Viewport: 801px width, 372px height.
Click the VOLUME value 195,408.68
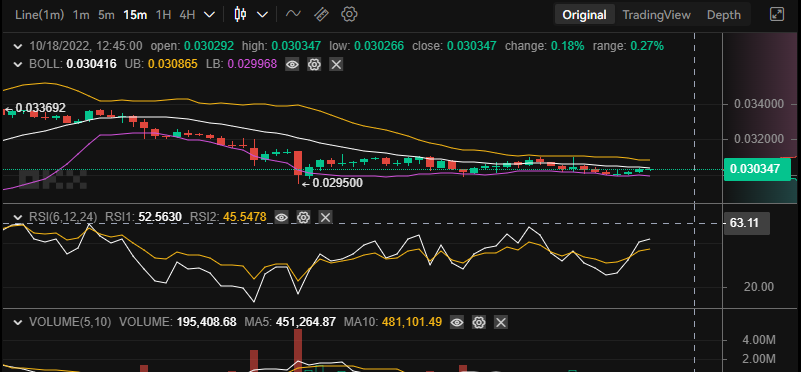pos(206,322)
